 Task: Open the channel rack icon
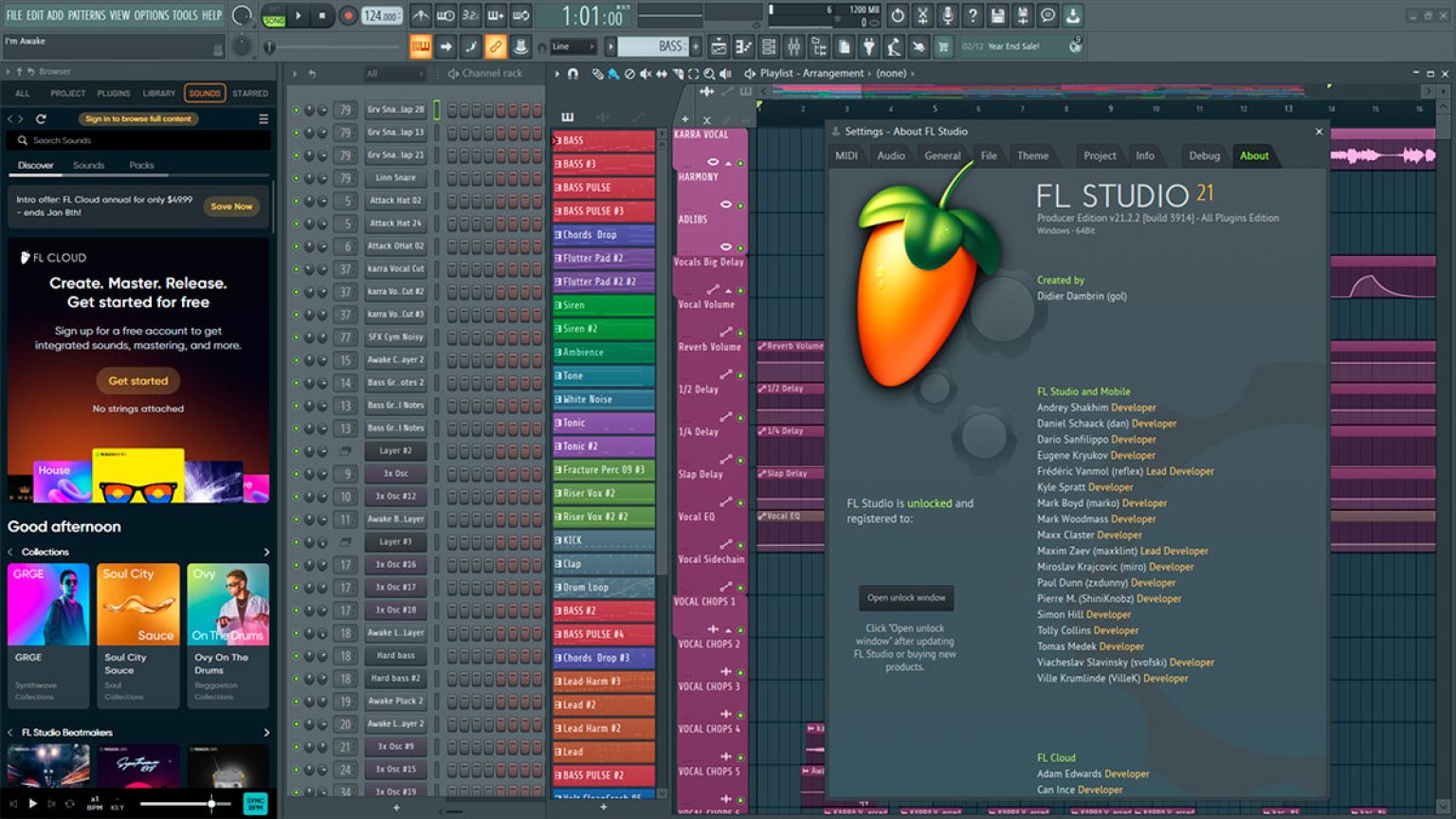pyautogui.click(x=769, y=45)
